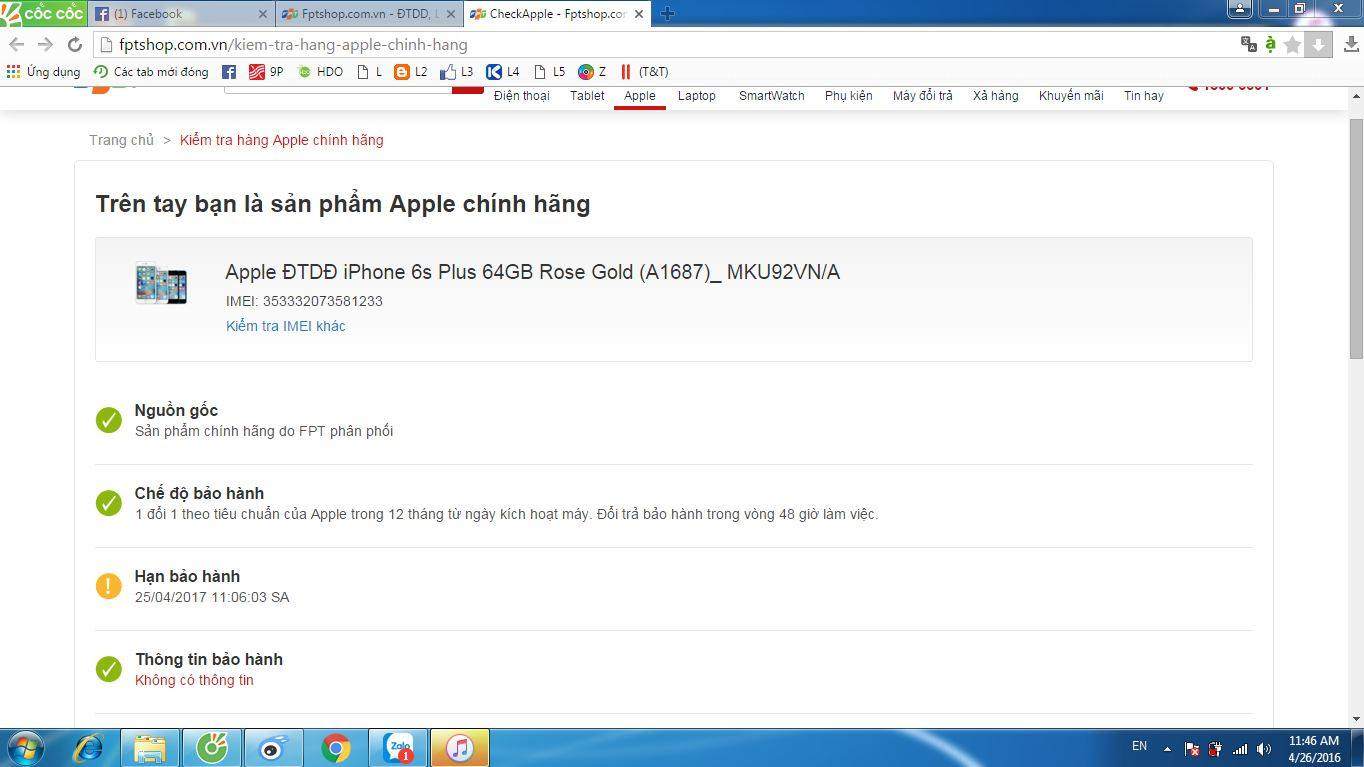Open Google Chrome from the taskbar
The width and height of the screenshot is (1364, 767).
coord(336,748)
